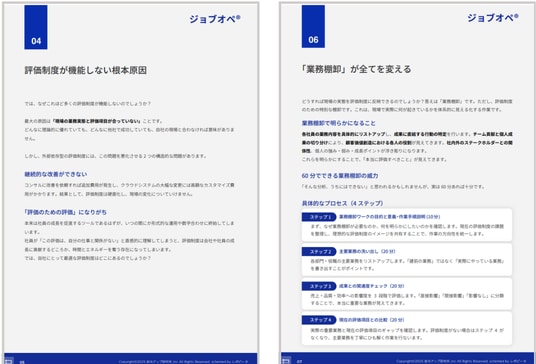Click the ステップ4 badge
The height and width of the screenshot is (364, 536).
(x=319, y=320)
